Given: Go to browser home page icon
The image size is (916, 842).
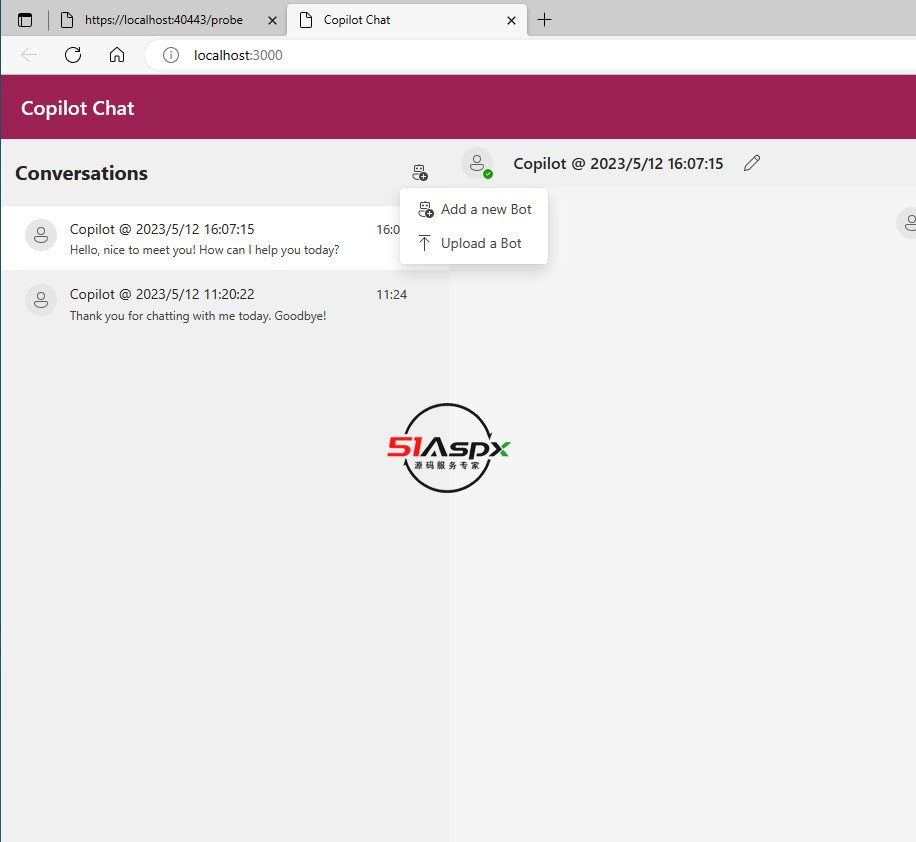Looking at the screenshot, I should (117, 55).
